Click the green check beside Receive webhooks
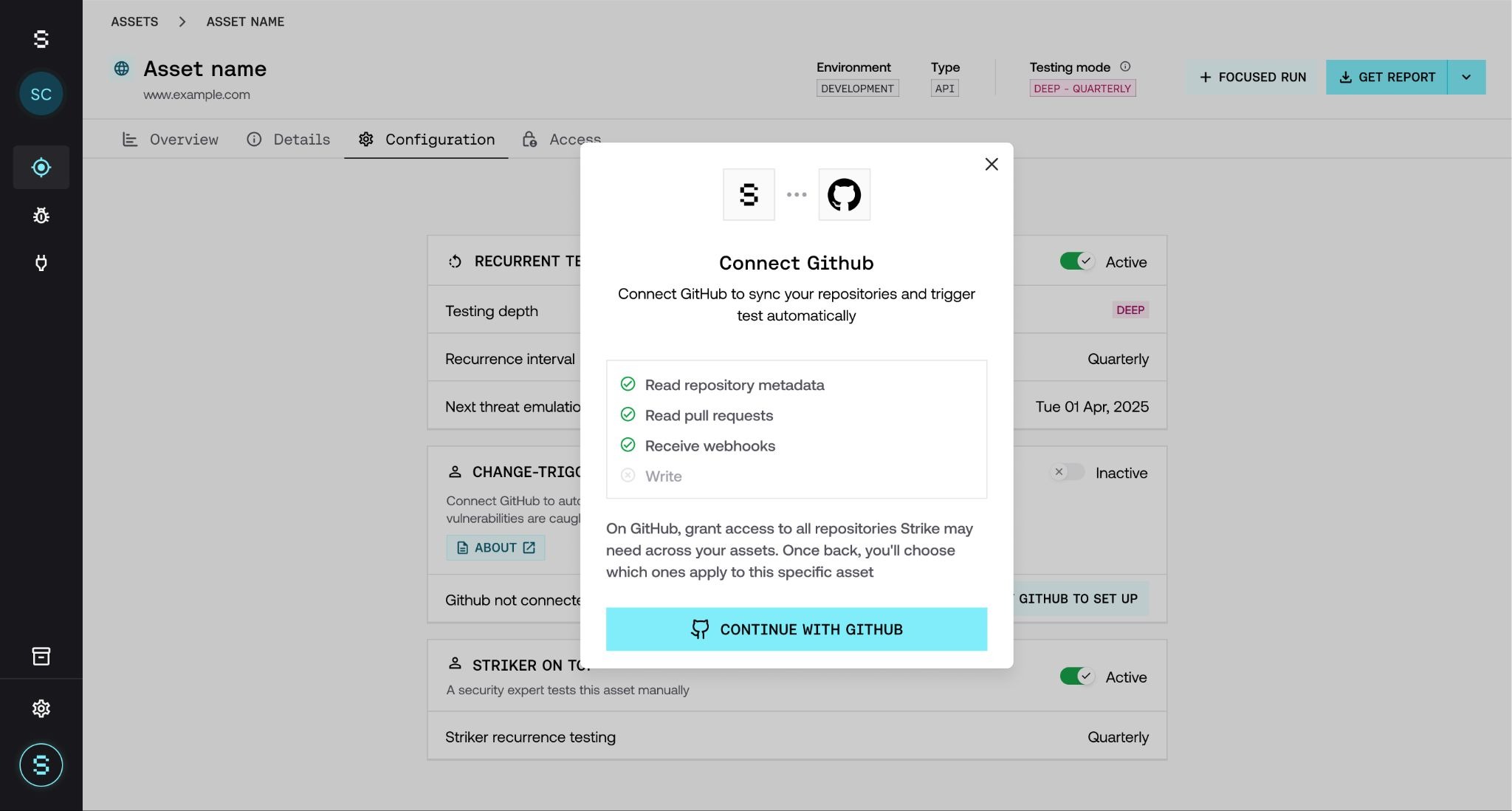The height and width of the screenshot is (811, 1512). 628,445
